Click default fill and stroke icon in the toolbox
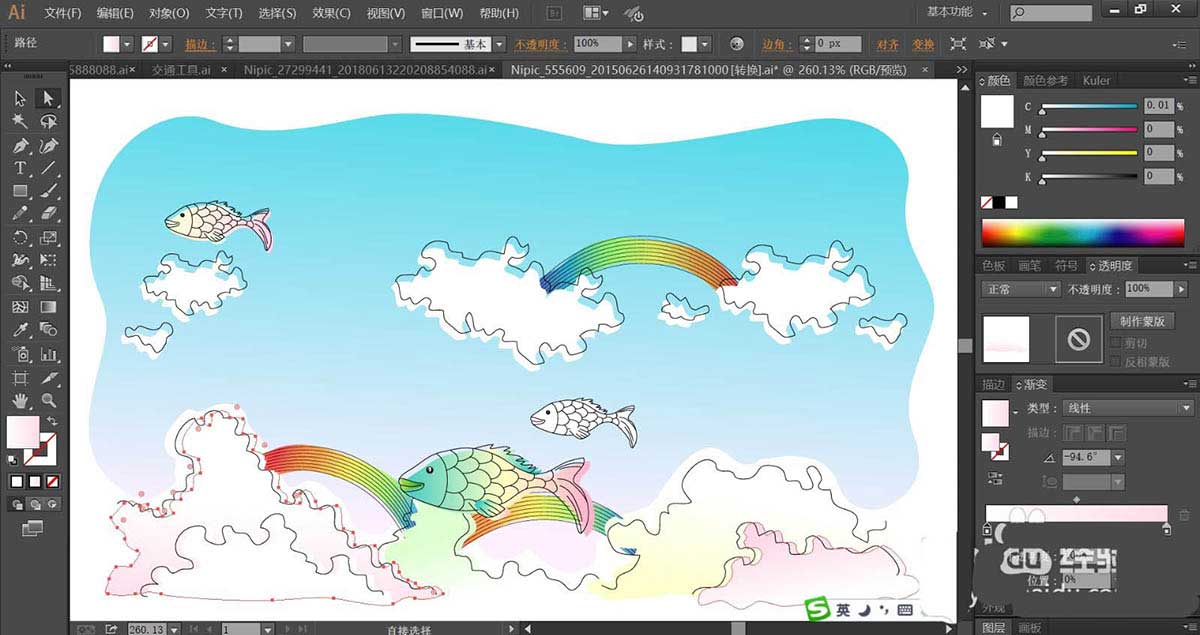The width and height of the screenshot is (1200, 635). 13,461
